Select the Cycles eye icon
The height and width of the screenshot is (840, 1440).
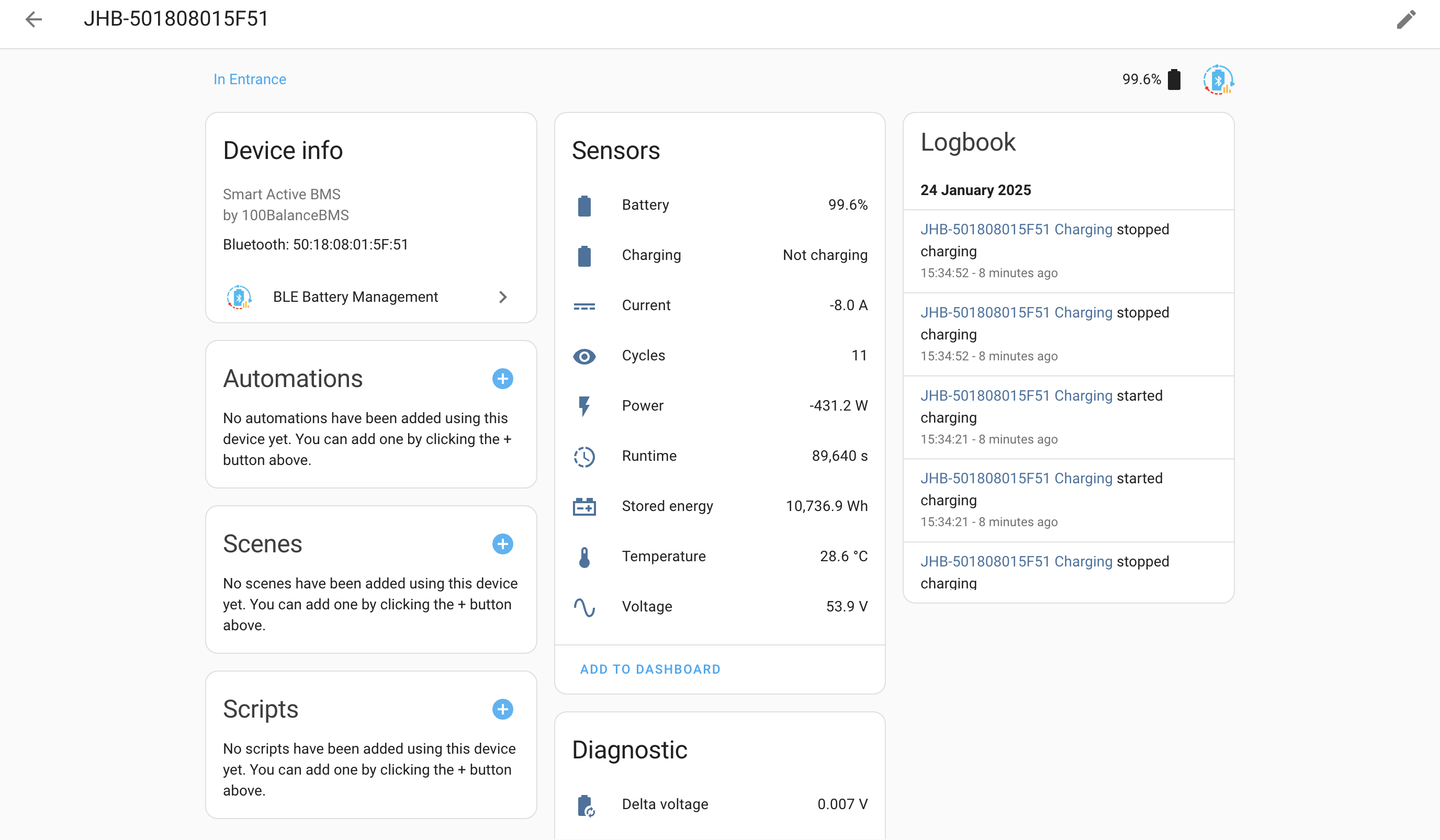tap(584, 356)
